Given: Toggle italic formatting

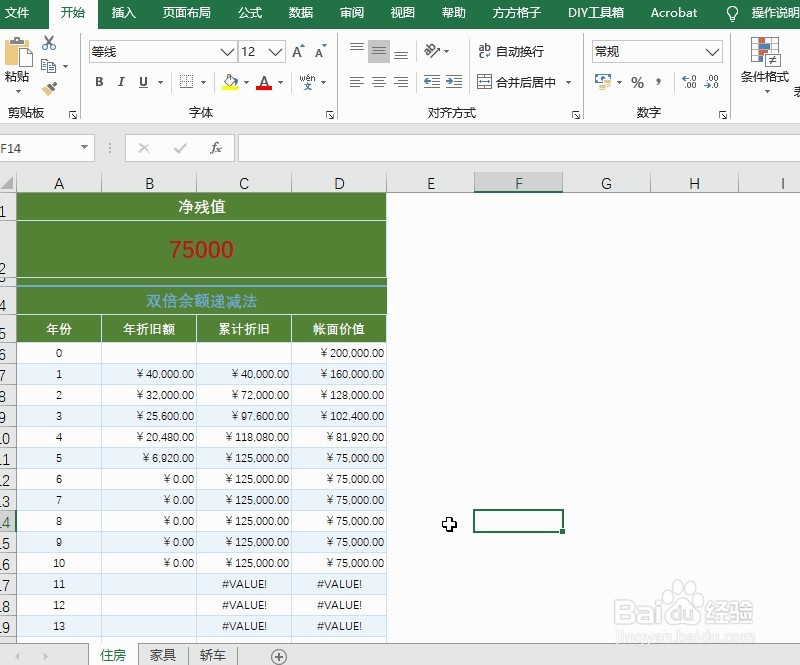Looking at the screenshot, I should click(120, 81).
